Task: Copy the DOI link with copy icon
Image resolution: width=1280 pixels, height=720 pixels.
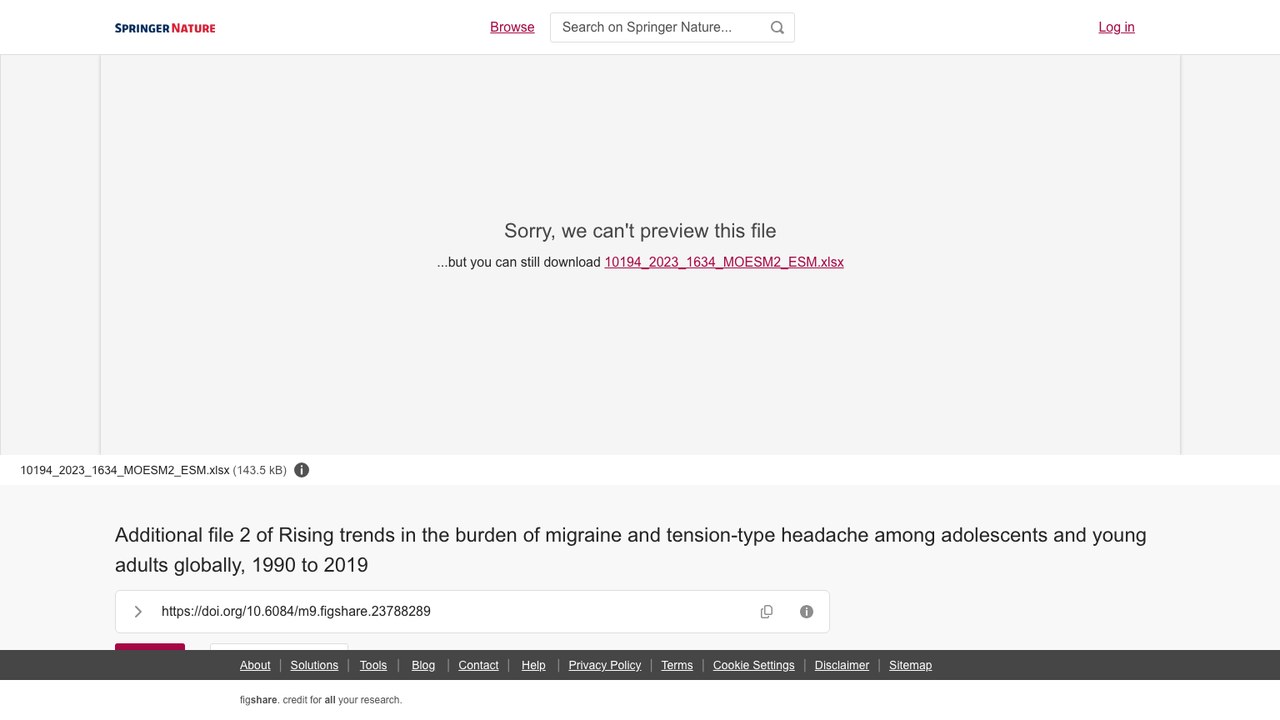Action: click(x=767, y=612)
